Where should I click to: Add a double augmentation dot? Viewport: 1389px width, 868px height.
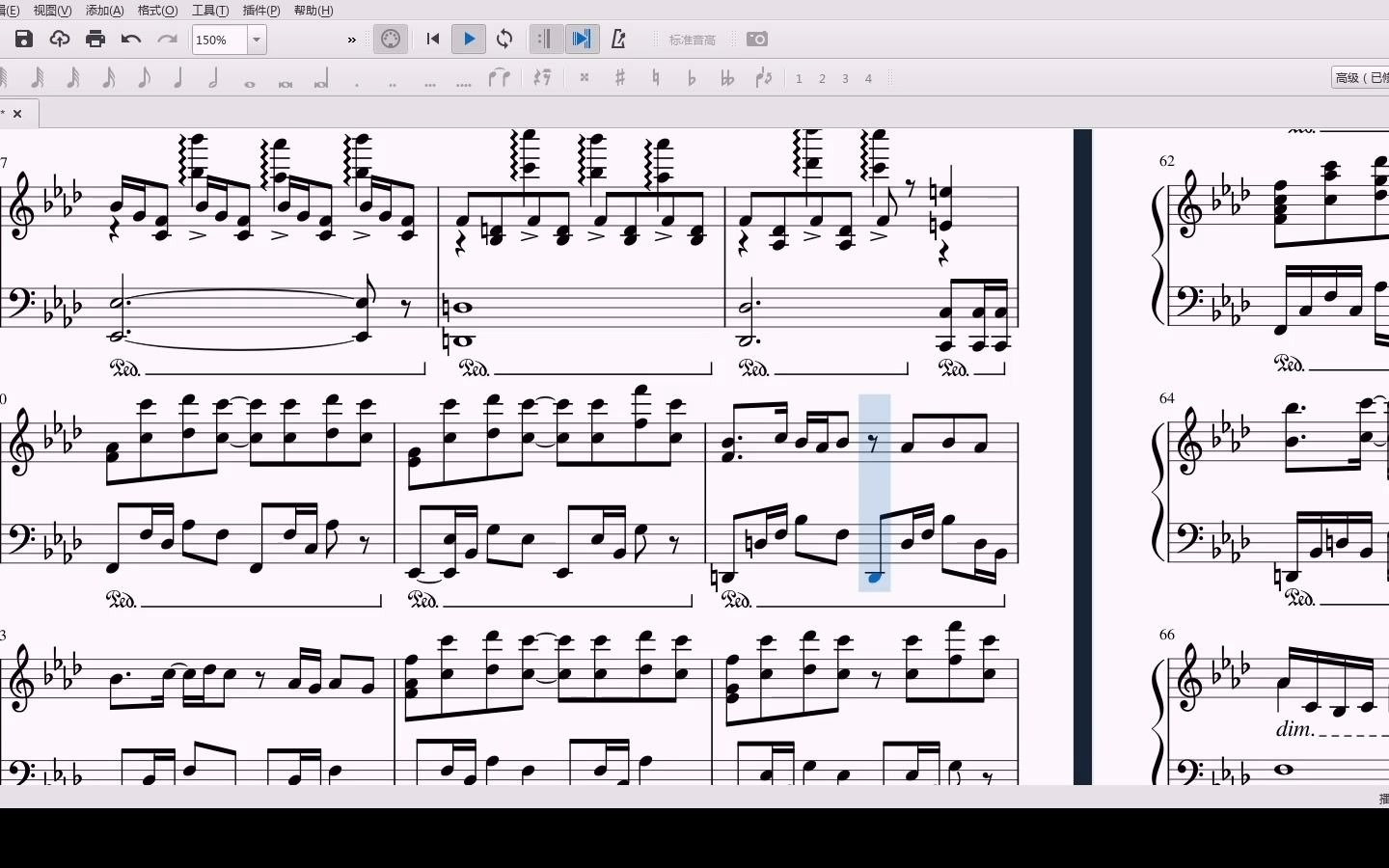pyautogui.click(x=393, y=84)
